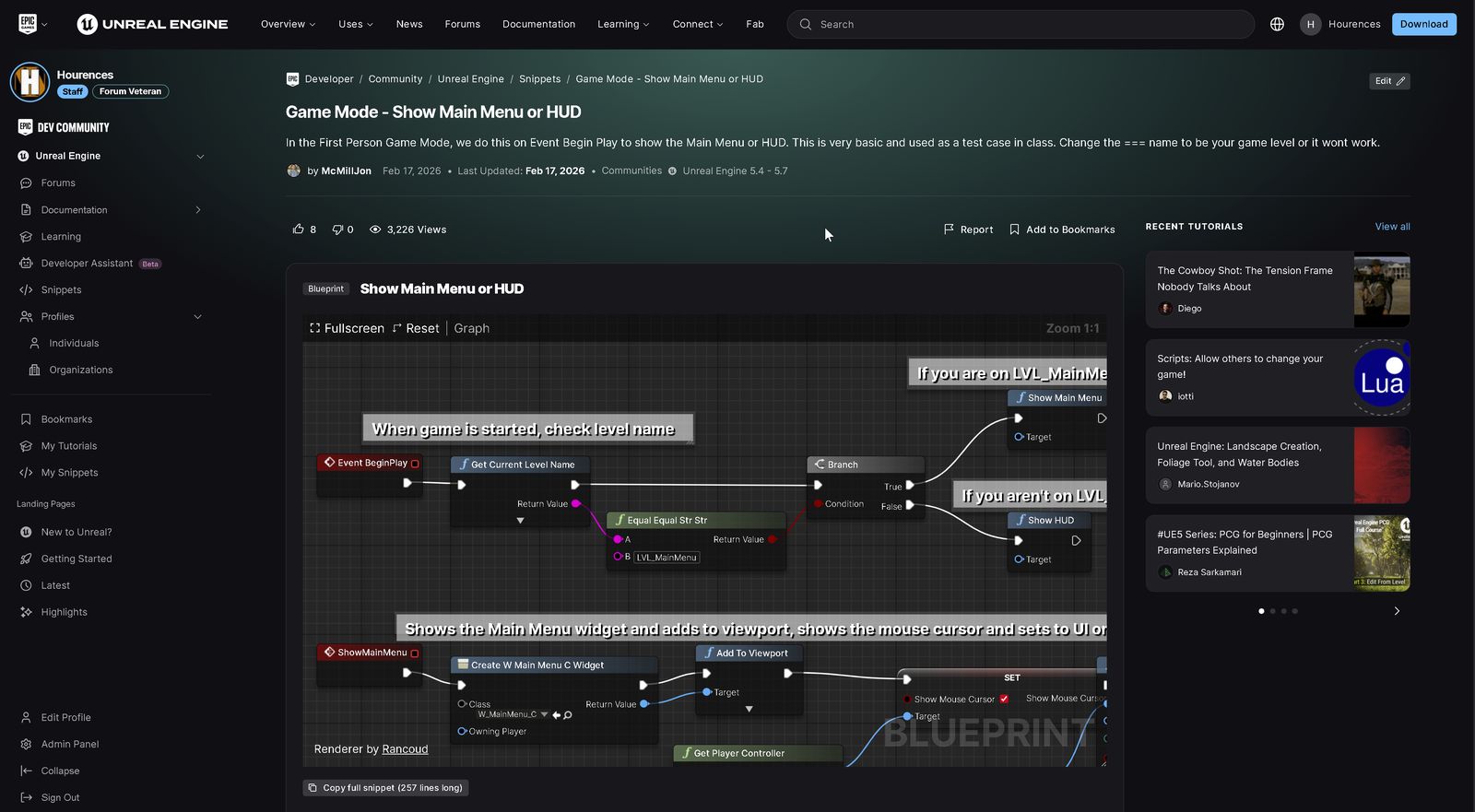The width and height of the screenshot is (1475, 812).
Task: Expand the Documentation sidebar chevron
Action: pyautogui.click(x=198, y=210)
